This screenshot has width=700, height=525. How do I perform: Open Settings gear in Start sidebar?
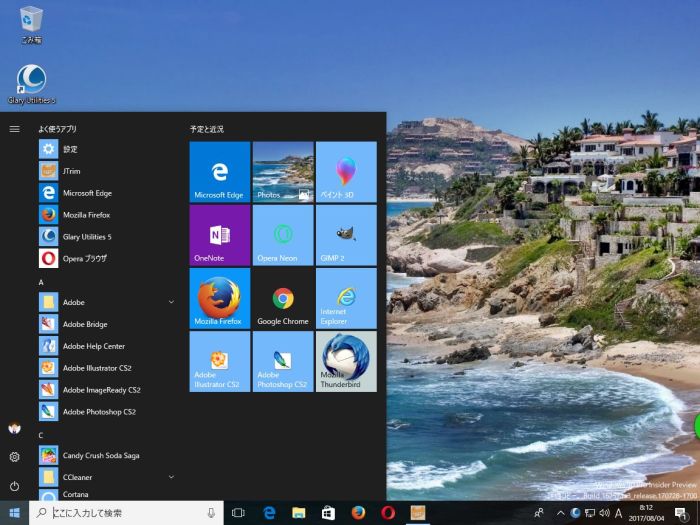(14, 457)
